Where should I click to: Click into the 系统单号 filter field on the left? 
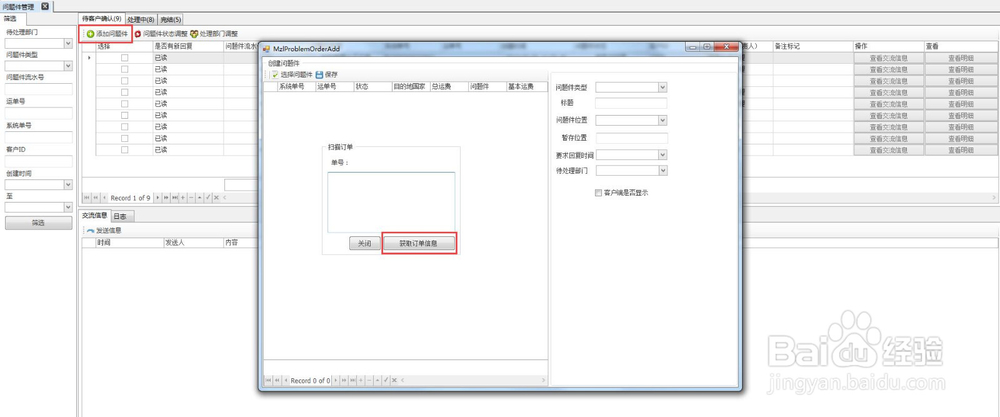(x=38, y=136)
